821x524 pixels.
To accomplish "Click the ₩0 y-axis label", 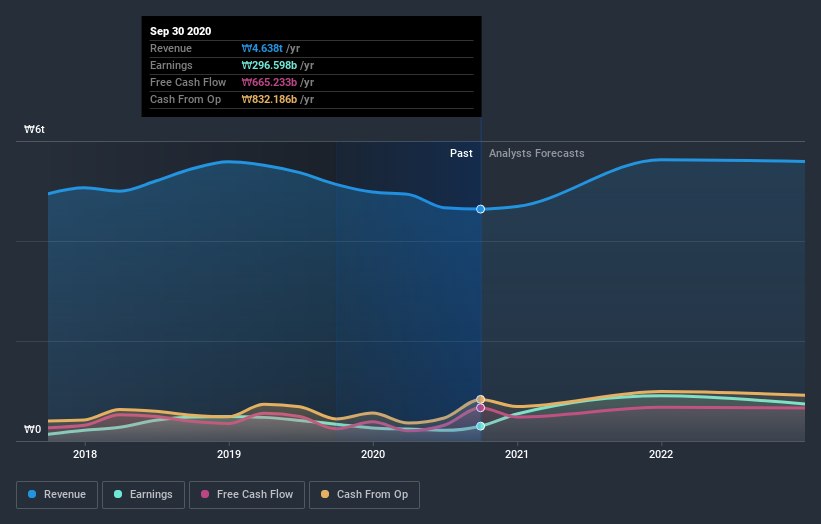I will pos(32,429).
